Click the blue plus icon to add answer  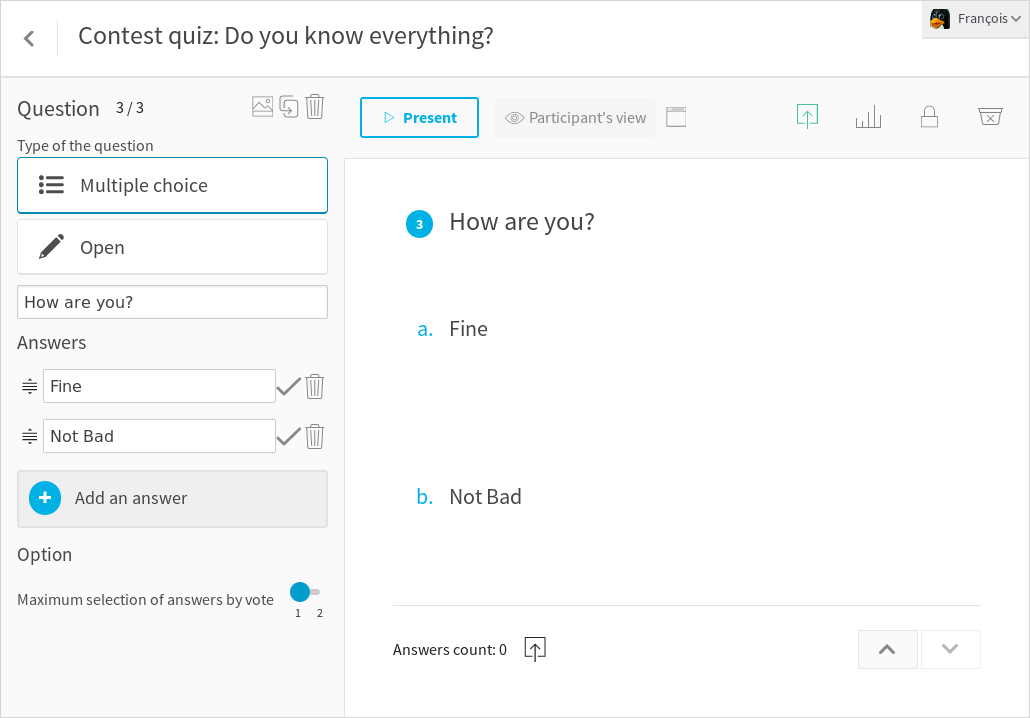coord(45,498)
